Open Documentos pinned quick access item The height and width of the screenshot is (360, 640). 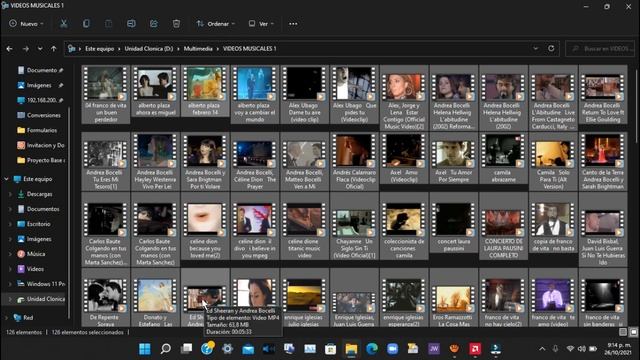pos(40,70)
